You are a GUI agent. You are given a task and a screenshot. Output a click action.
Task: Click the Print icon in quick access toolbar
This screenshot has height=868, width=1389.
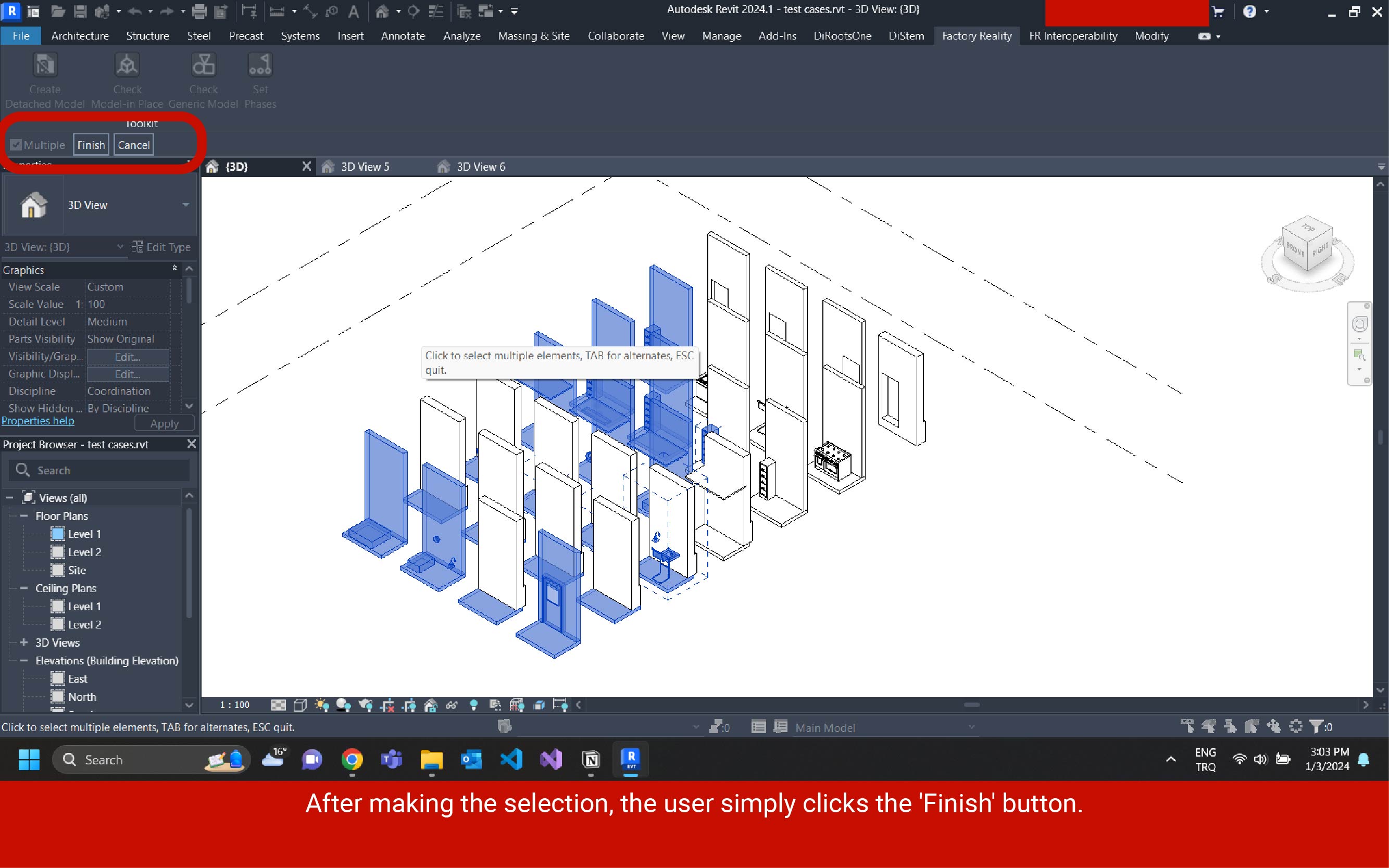(x=199, y=11)
